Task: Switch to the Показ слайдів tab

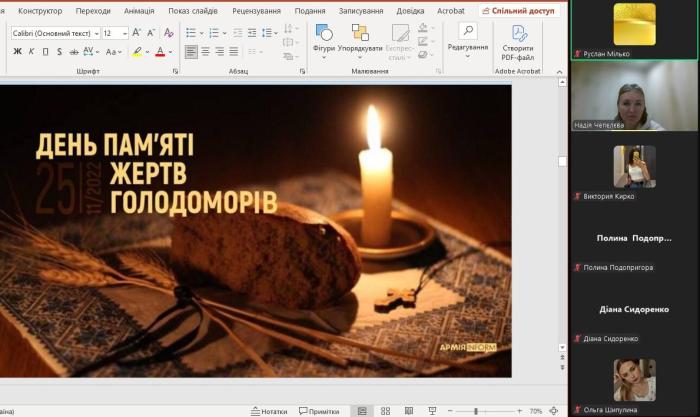Action: pyautogui.click(x=192, y=10)
